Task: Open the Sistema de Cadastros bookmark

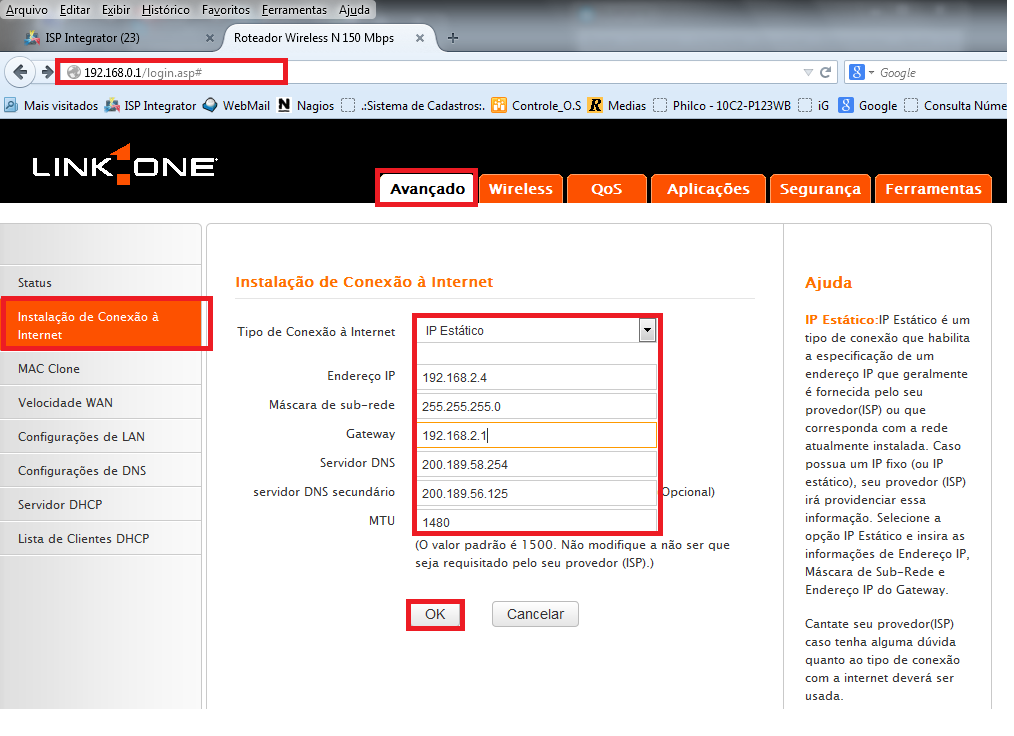Action: point(413,105)
